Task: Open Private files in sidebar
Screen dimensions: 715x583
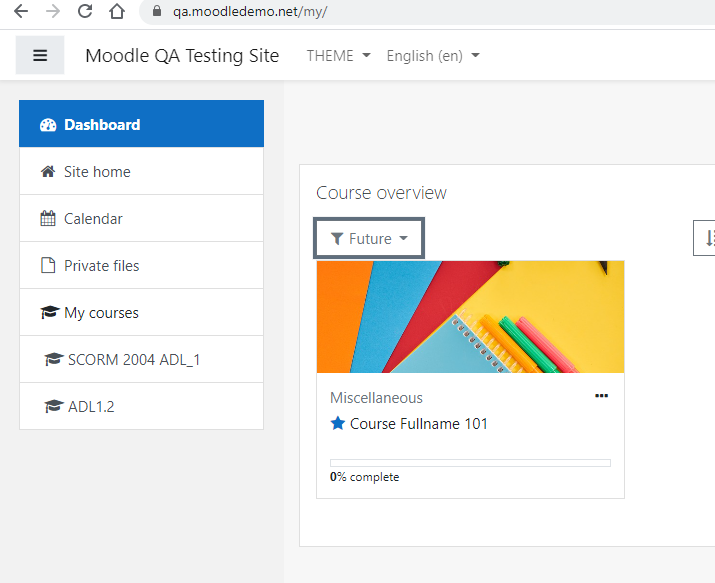Action: 141,265
